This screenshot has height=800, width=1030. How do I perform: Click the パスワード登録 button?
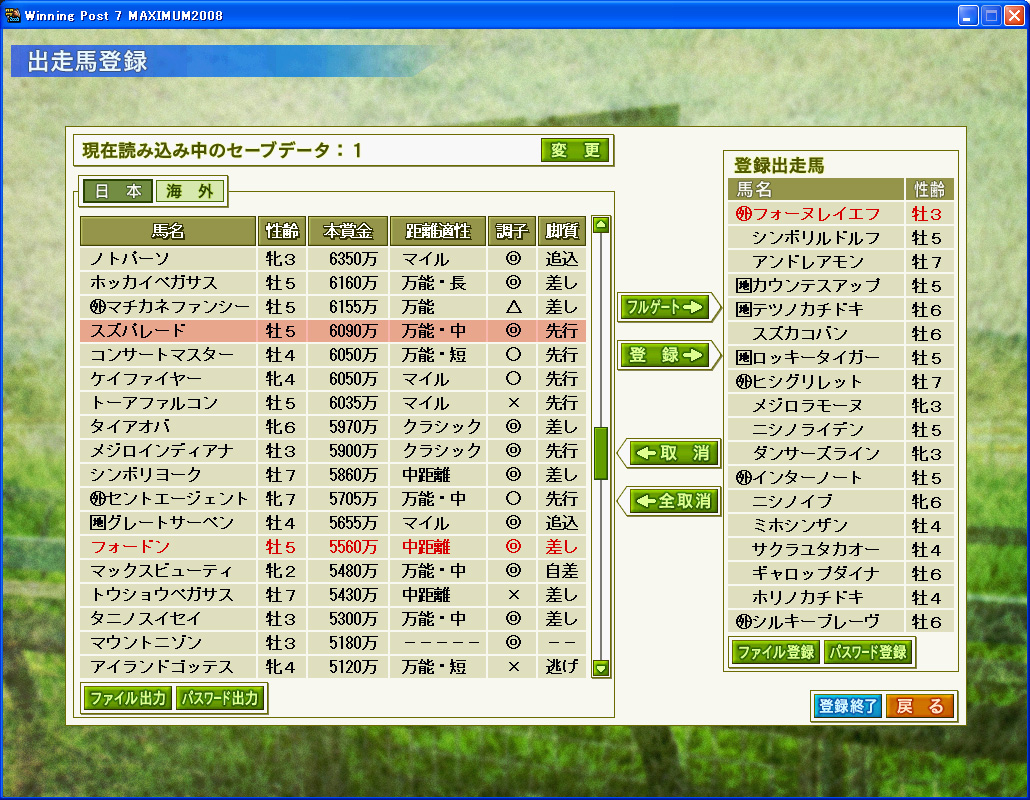tap(868, 652)
